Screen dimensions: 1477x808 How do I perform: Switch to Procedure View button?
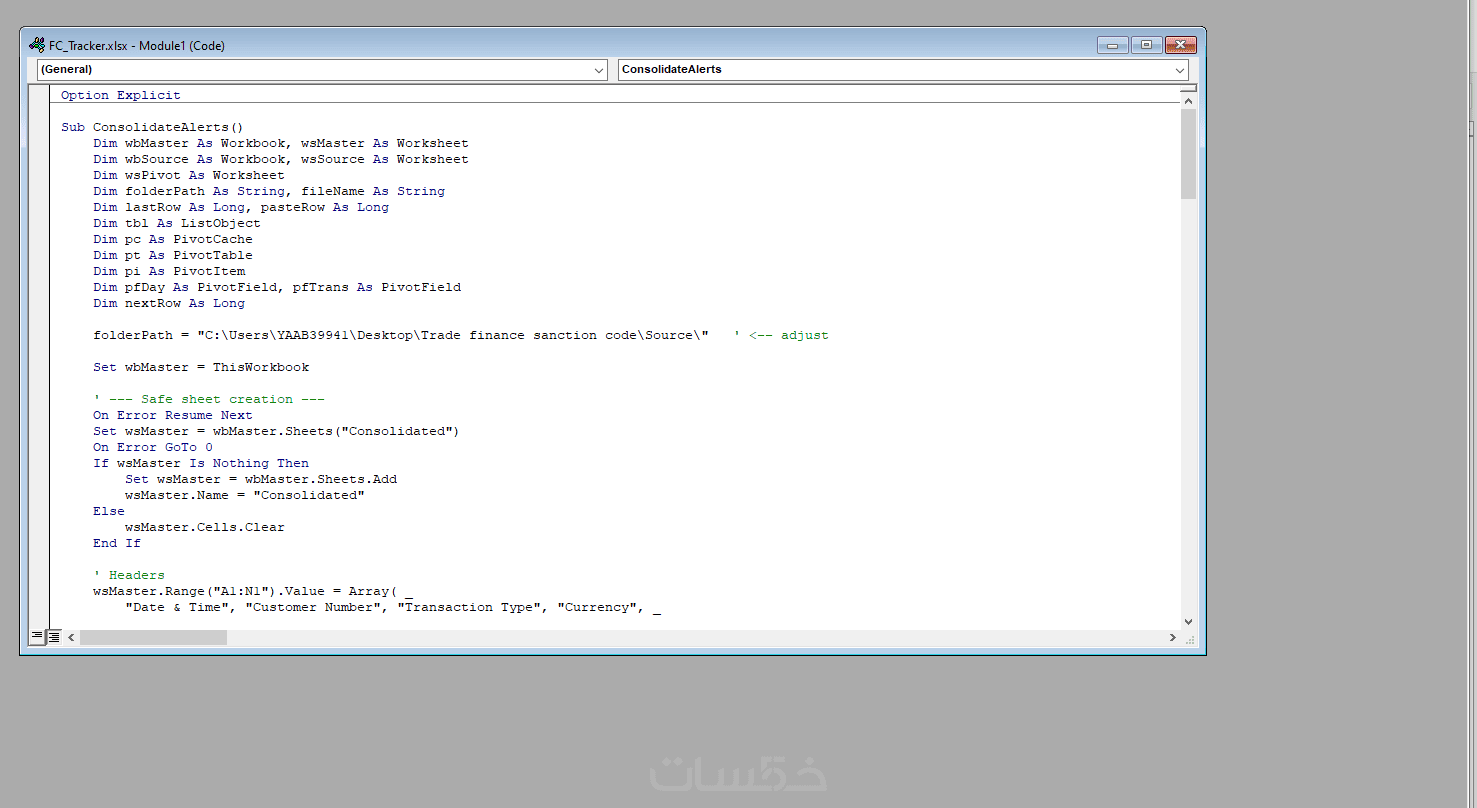click(37, 636)
